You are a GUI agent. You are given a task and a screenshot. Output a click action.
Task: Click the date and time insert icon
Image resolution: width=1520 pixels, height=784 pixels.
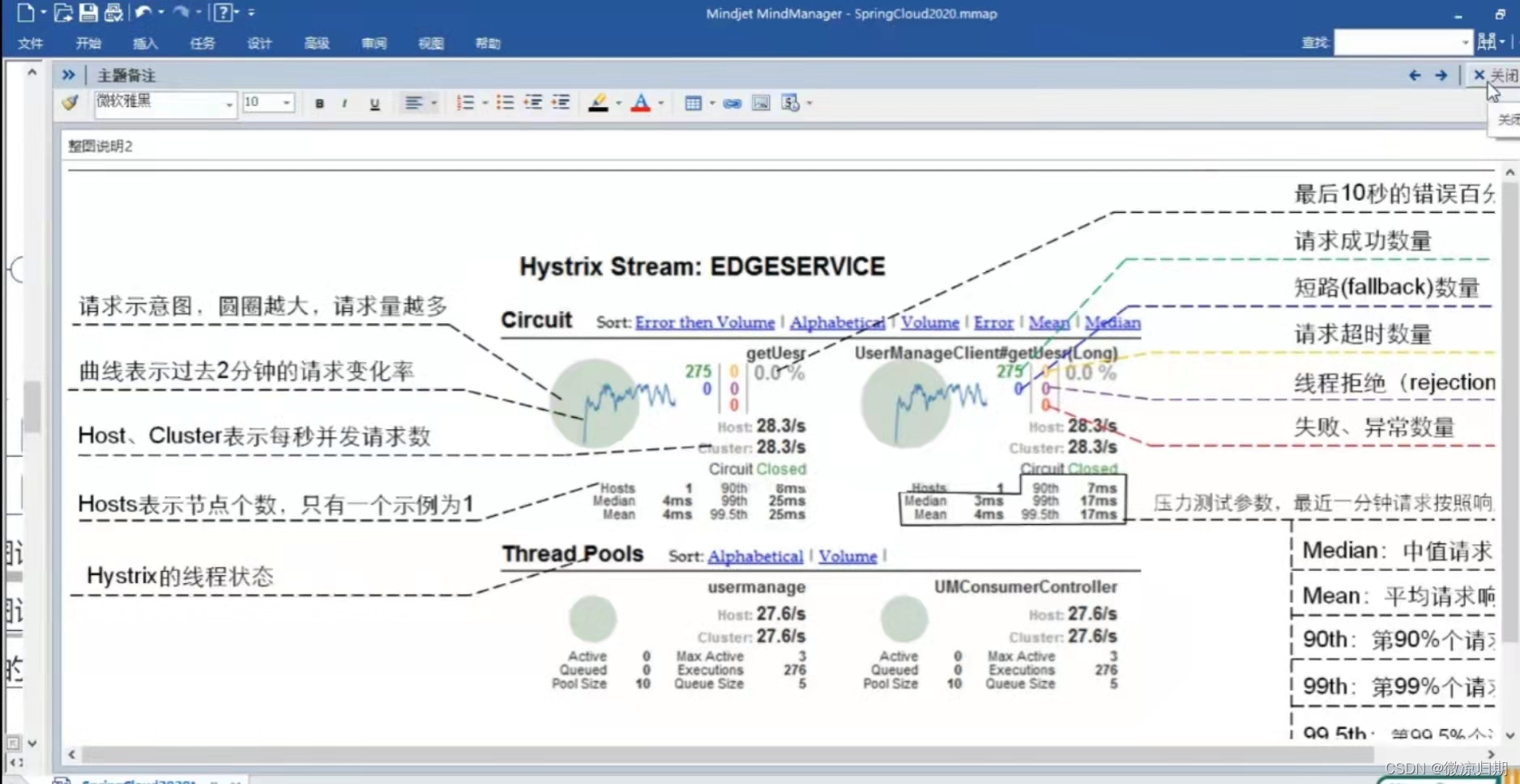pyautogui.click(x=790, y=103)
